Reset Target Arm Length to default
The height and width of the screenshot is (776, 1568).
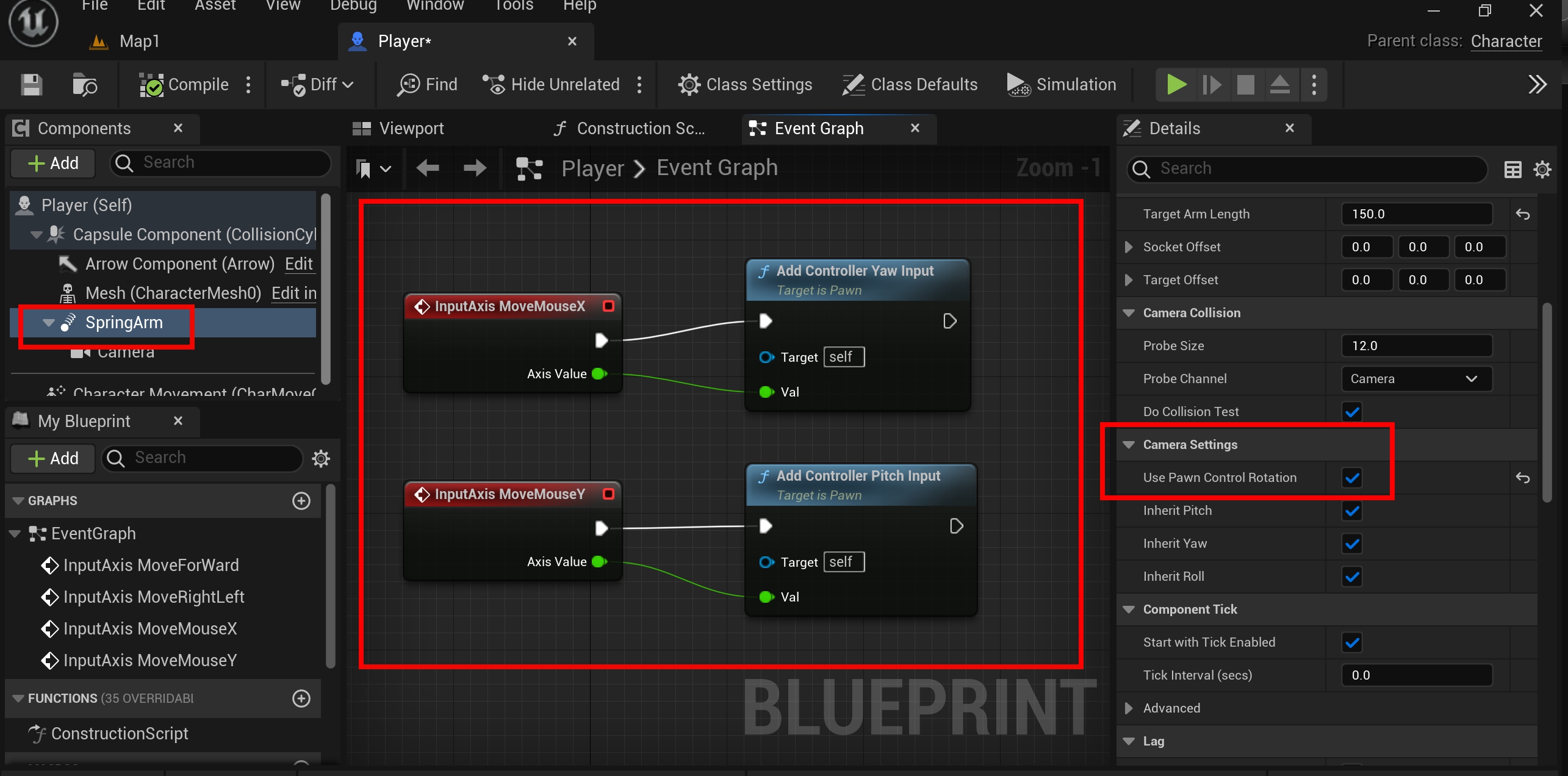click(x=1523, y=214)
